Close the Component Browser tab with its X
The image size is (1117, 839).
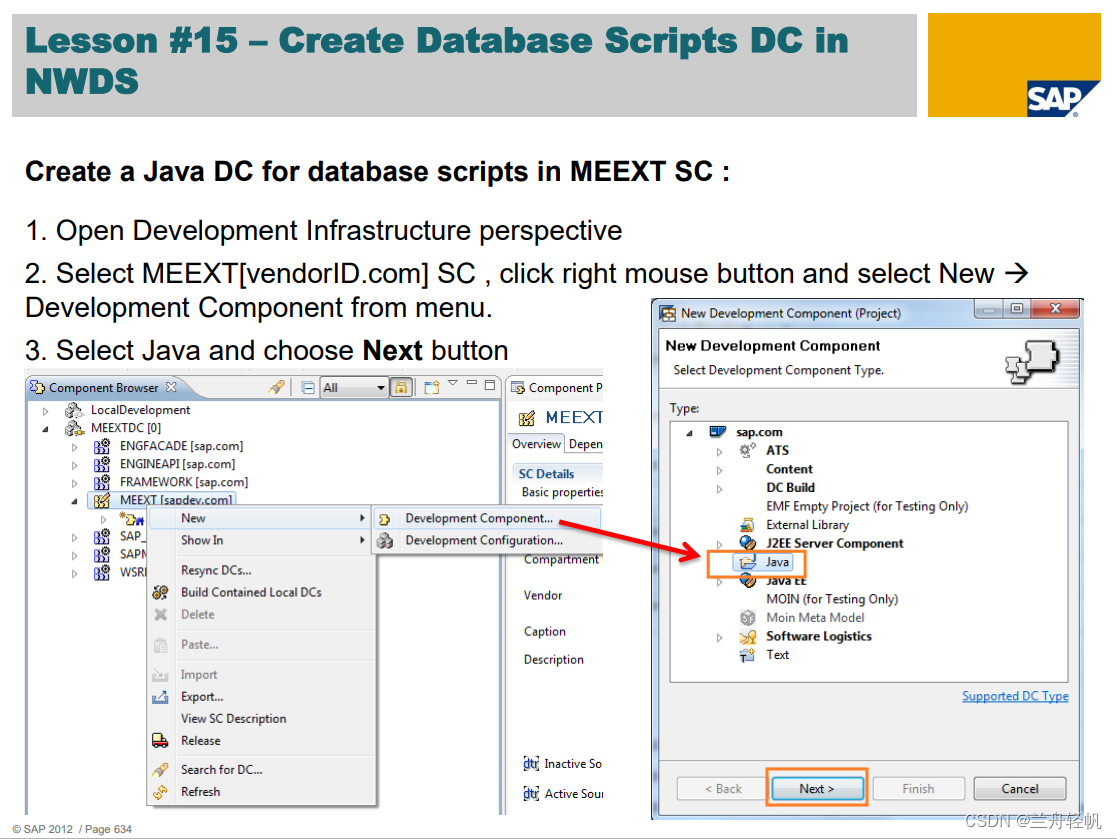click(171, 387)
